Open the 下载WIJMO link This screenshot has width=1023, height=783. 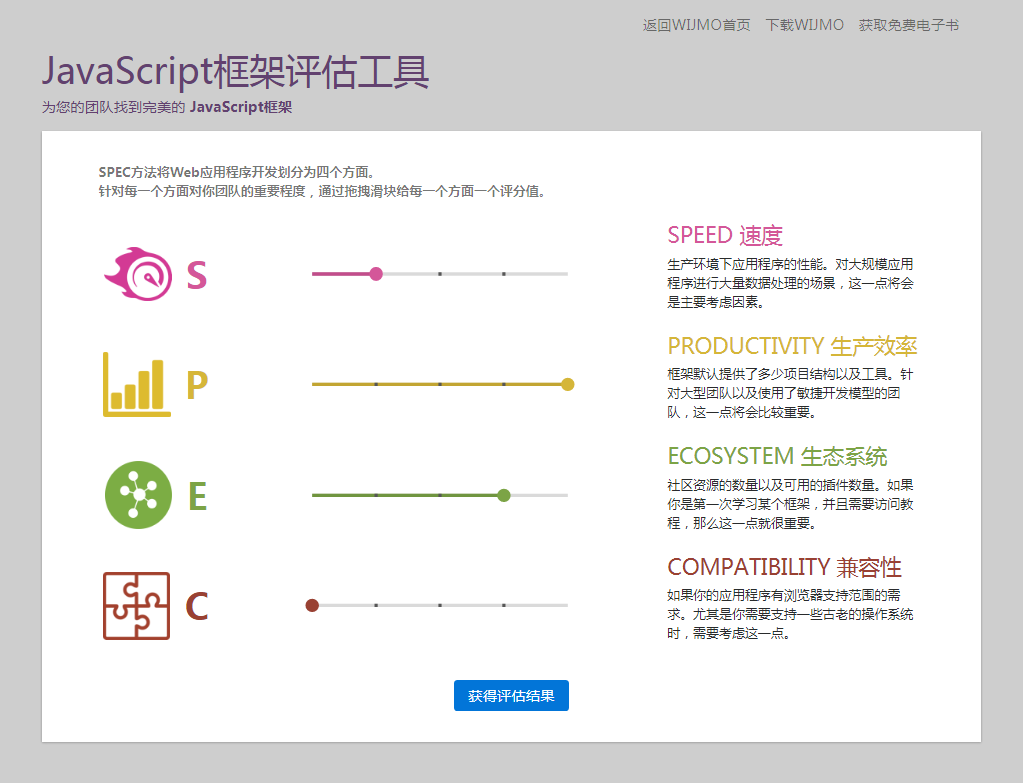[x=804, y=25]
